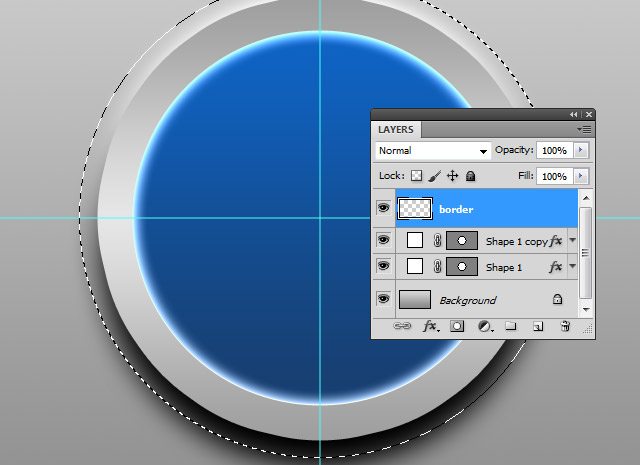Screen dimensions: 640x465
Task: Select the Background layer thumbnail
Action: click(414, 299)
